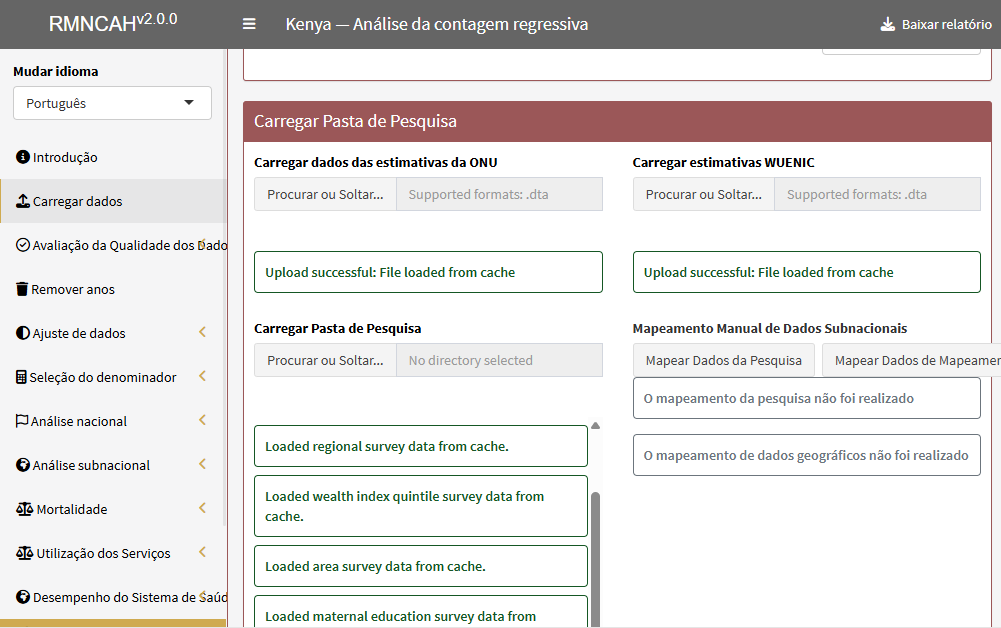Click 'O mapeamento da pesquisa não foi realizado' text
1001x628 pixels.
pos(778,398)
